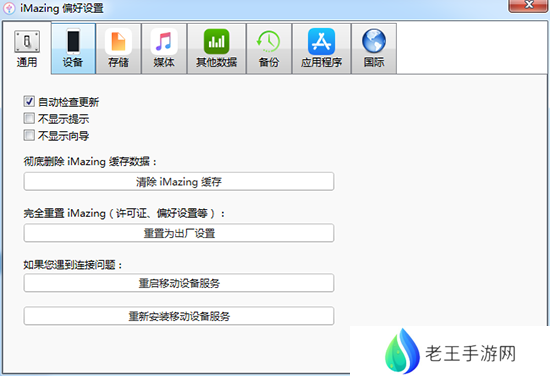Switch to the 设备 device tab
The width and height of the screenshot is (550, 376).
click(x=73, y=48)
